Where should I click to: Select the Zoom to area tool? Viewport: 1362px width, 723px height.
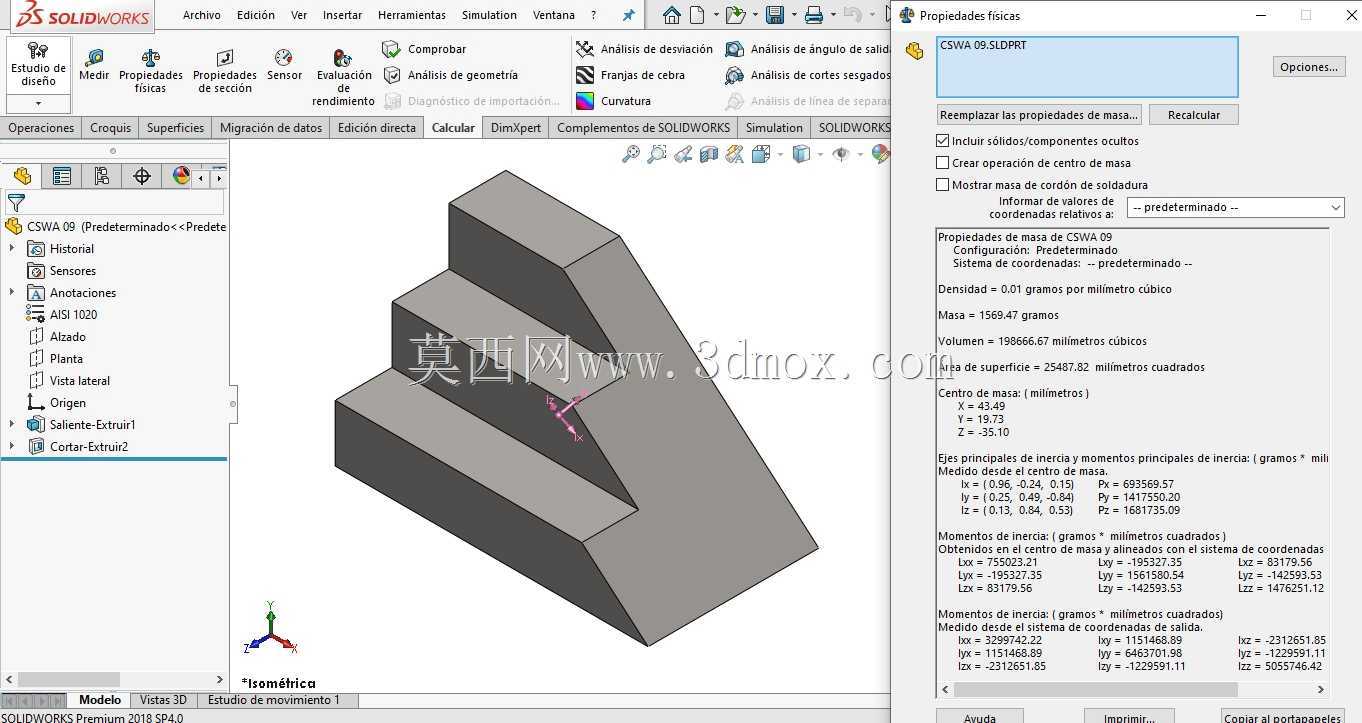click(657, 154)
